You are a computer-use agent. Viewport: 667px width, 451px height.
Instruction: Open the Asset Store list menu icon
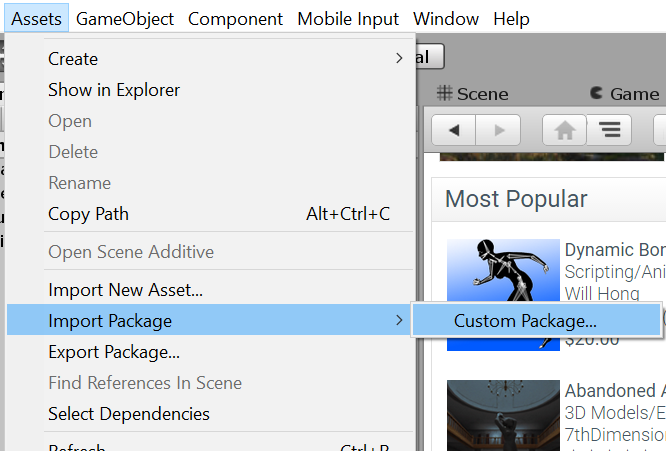tap(609, 130)
